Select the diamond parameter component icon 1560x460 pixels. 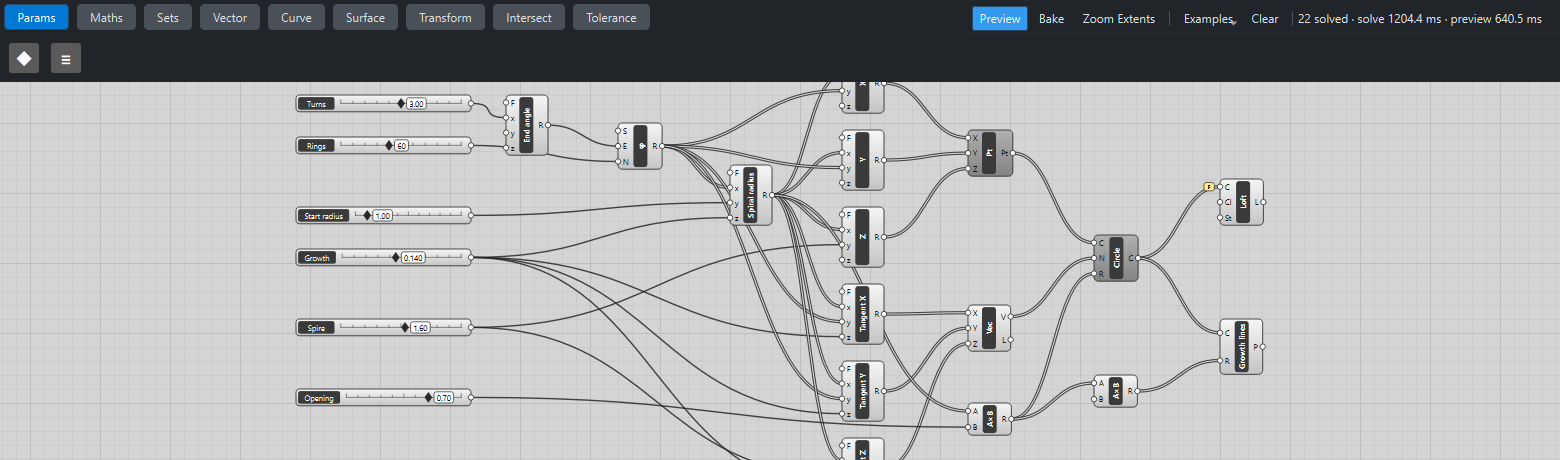pyautogui.click(x=24, y=58)
